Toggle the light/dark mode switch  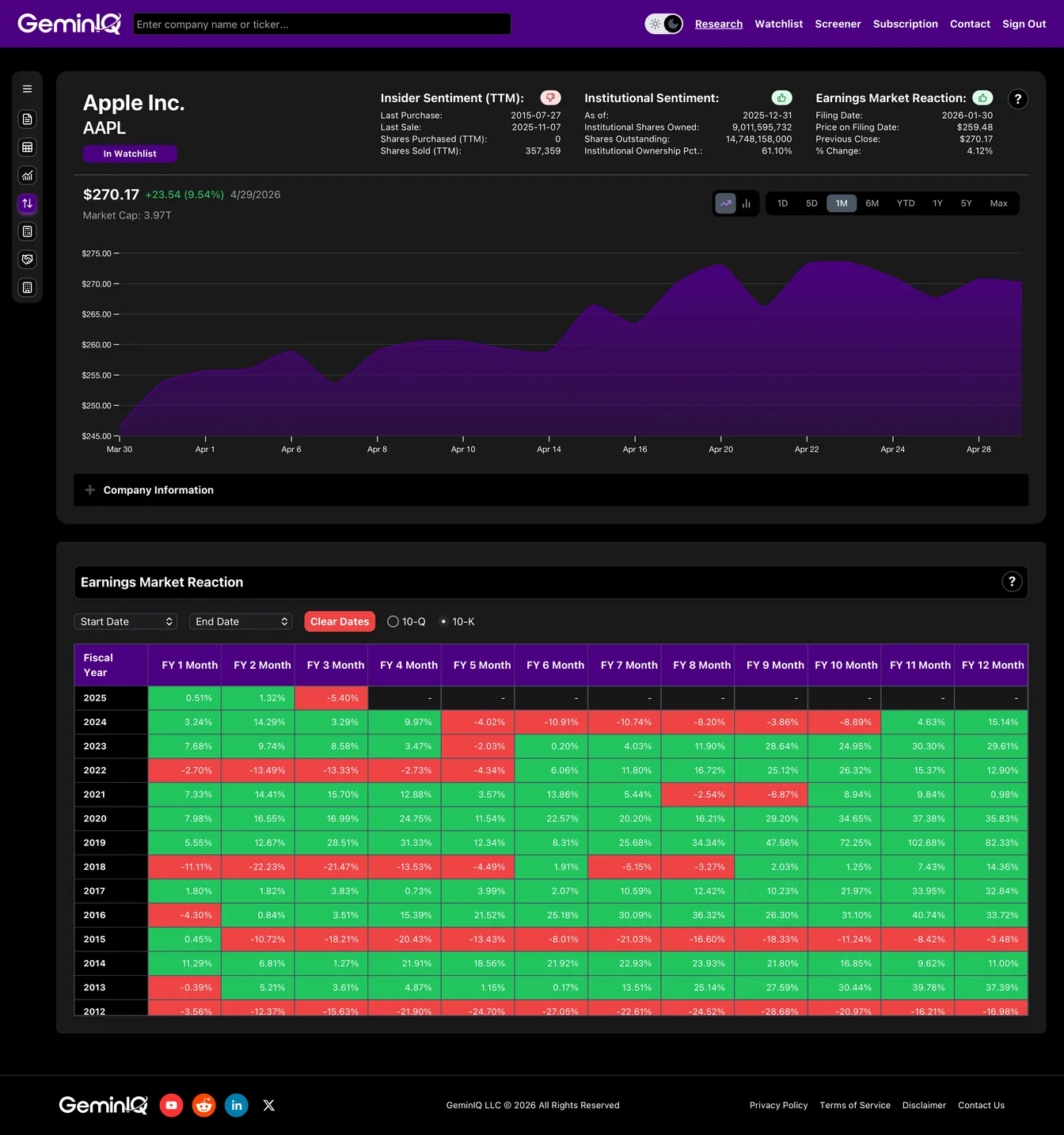click(664, 24)
